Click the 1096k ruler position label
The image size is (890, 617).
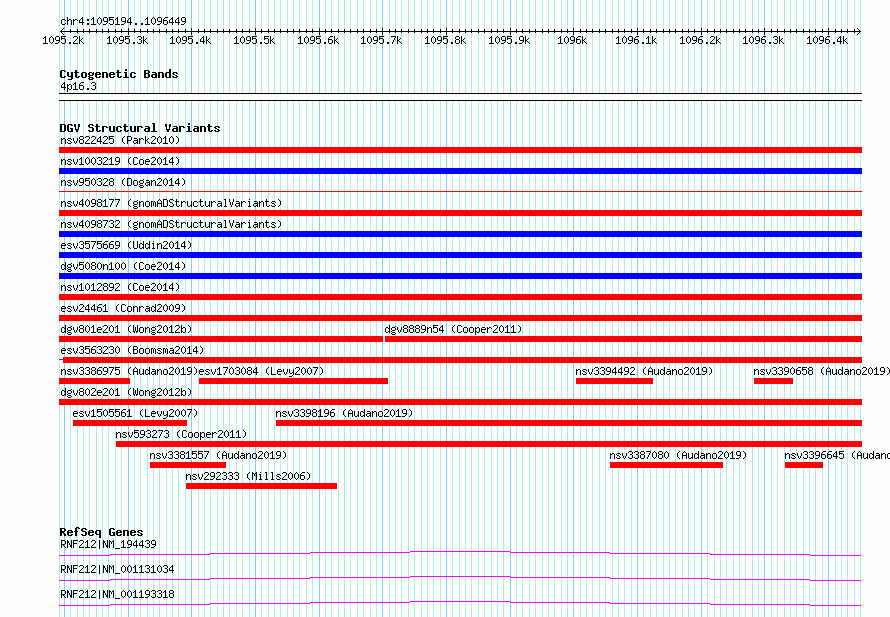pos(572,40)
